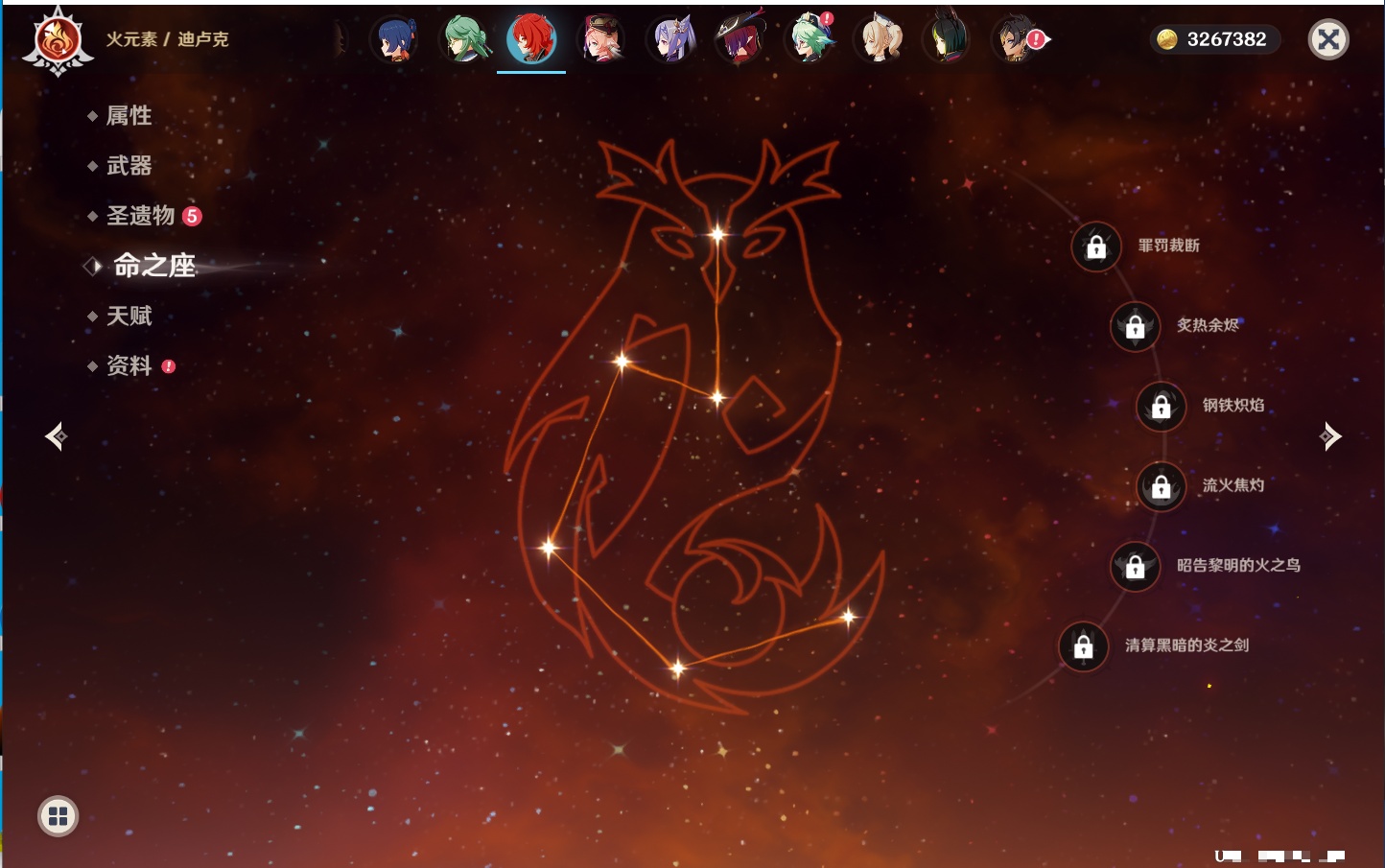Click the red 5 badge on 圣遗物

click(192, 216)
